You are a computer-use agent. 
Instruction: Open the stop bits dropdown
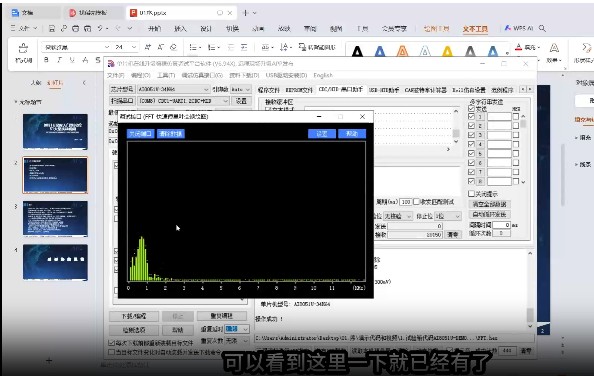(x=448, y=216)
